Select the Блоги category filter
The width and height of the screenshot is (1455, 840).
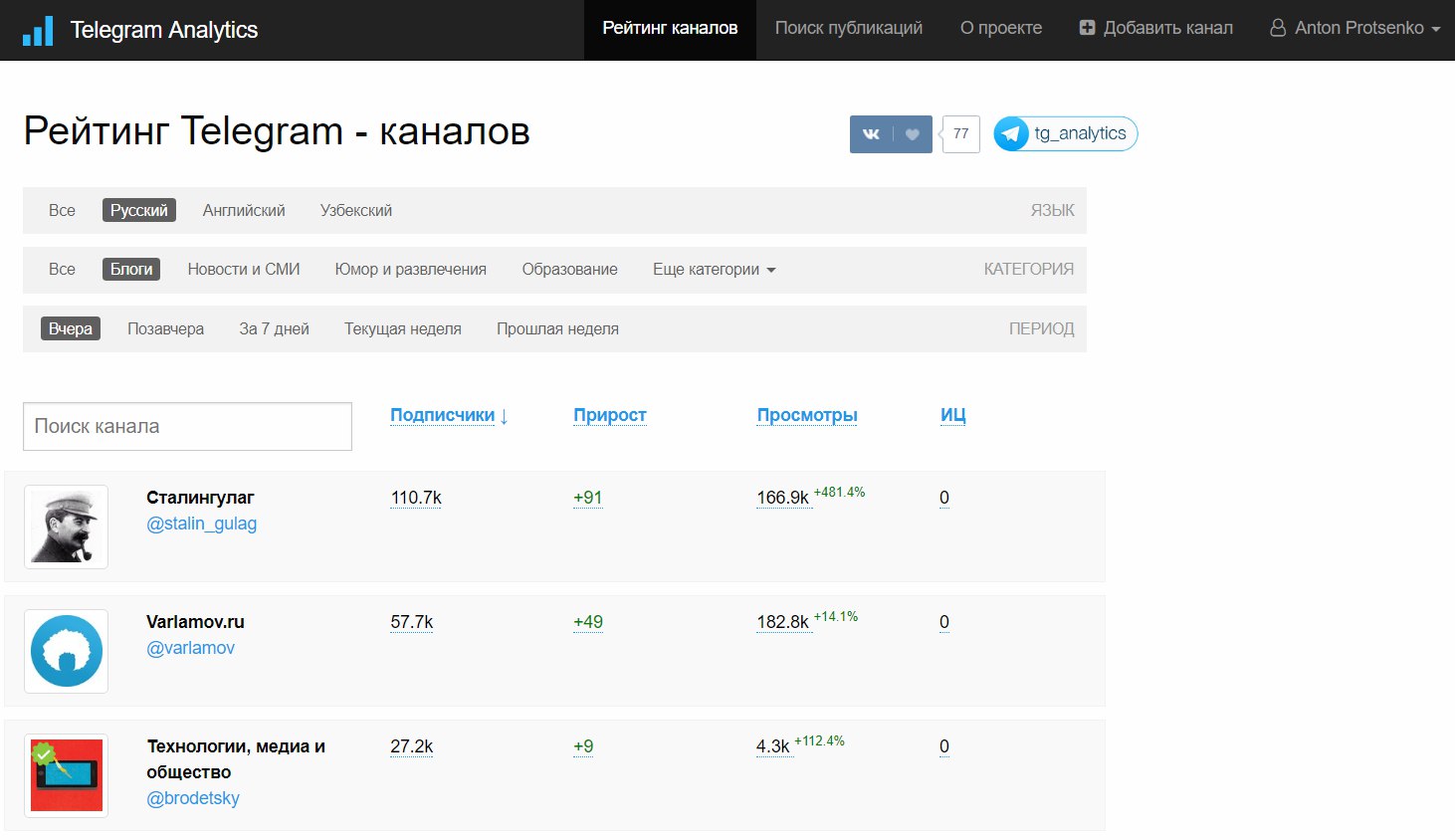tap(131, 270)
